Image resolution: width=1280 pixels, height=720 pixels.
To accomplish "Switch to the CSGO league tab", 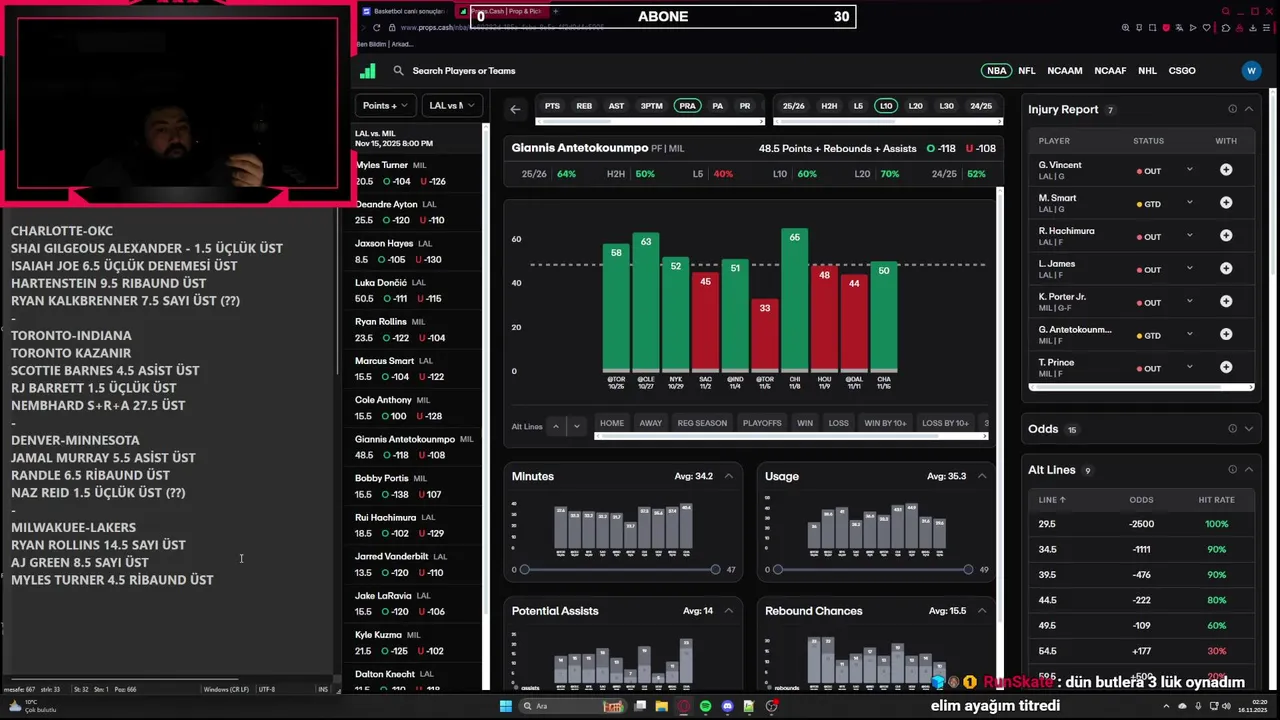I will click(1182, 71).
